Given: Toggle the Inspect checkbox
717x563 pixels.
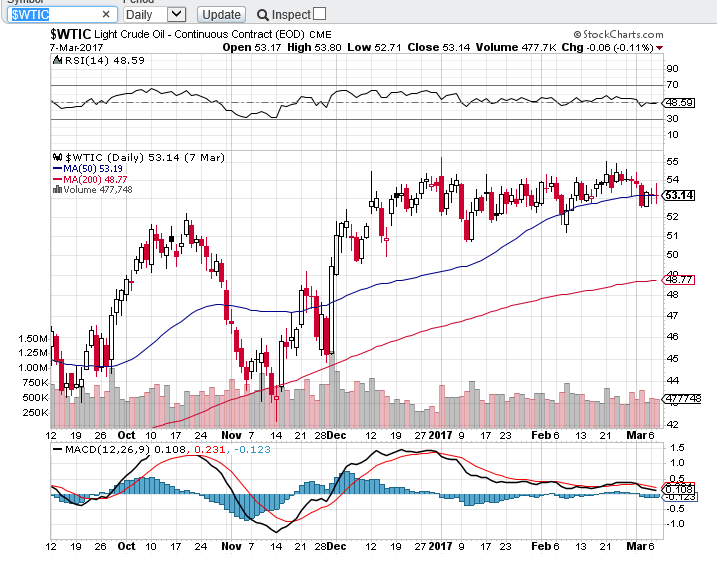Looking at the screenshot, I should [x=320, y=14].
